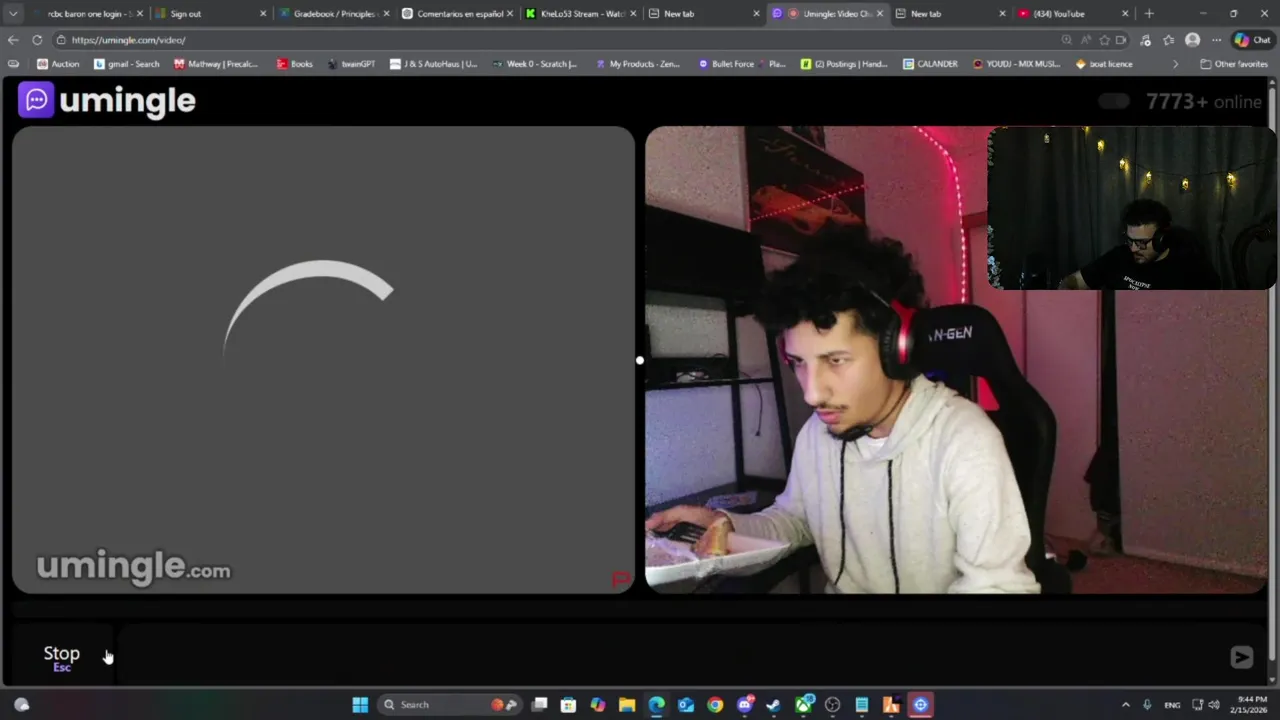Switch to the (434) YouTube tab

[1074, 14]
